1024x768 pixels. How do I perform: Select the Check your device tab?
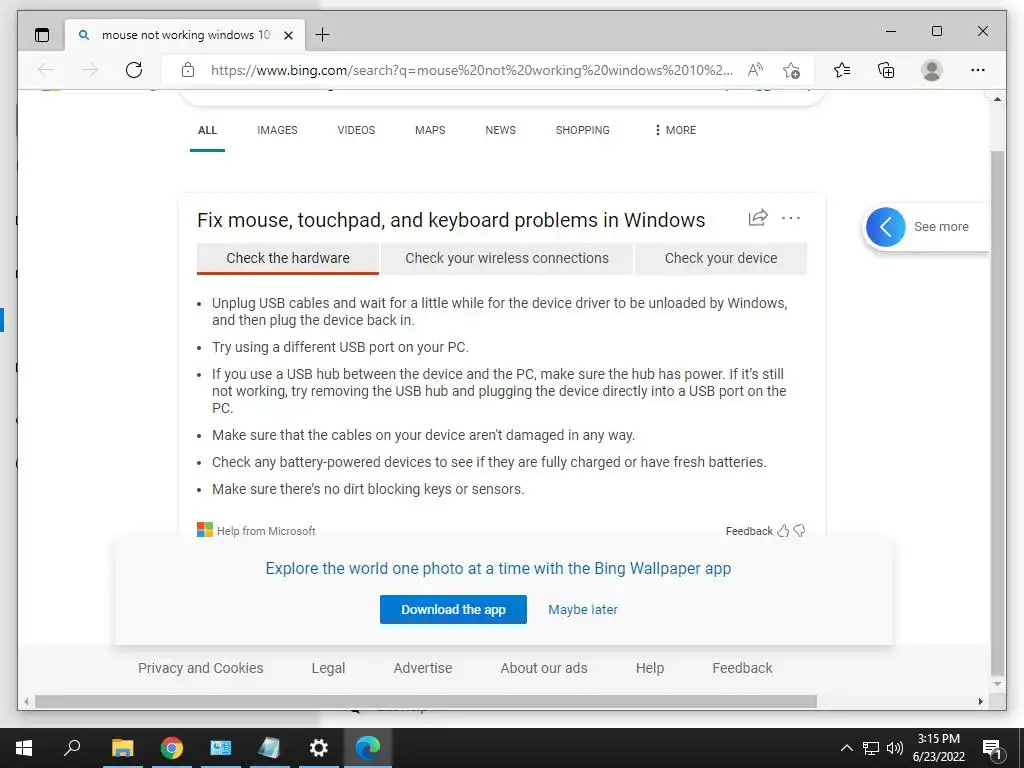coord(721,259)
